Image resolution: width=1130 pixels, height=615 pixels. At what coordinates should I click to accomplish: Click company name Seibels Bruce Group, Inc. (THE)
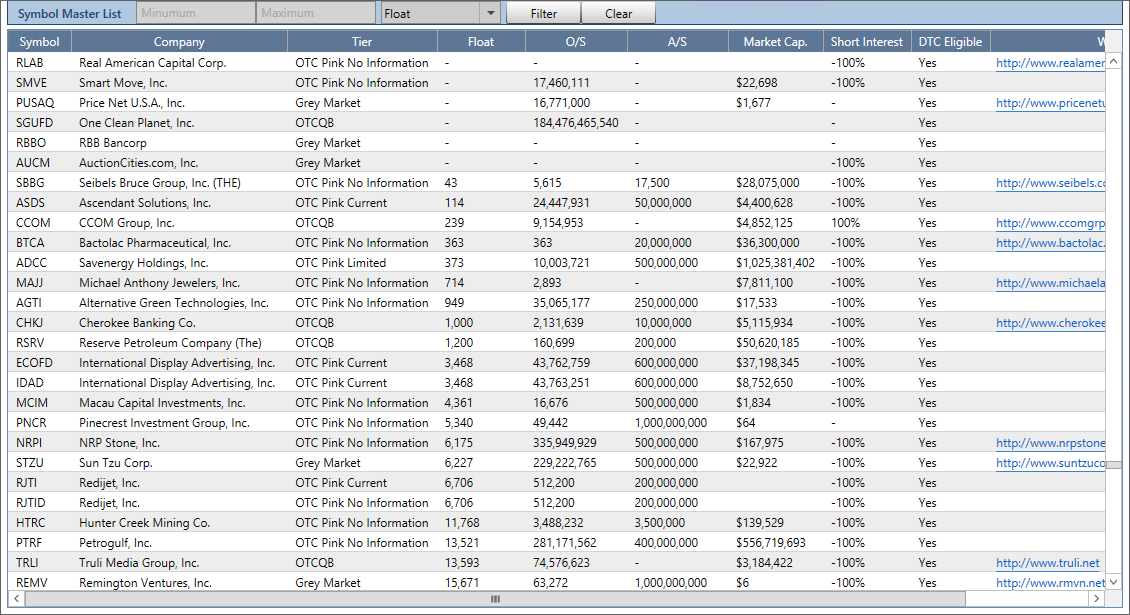click(160, 183)
